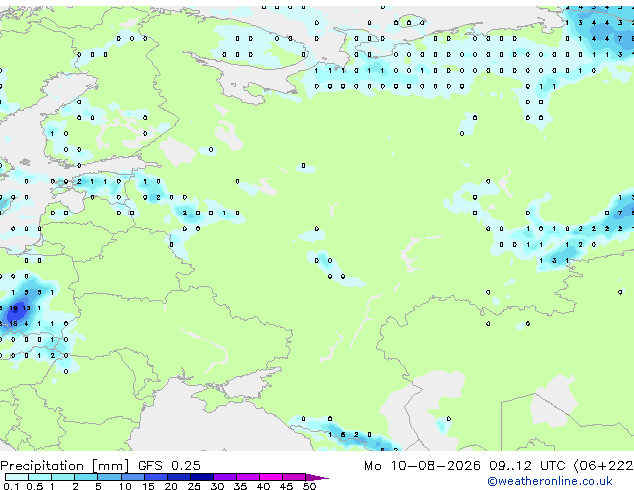634x490 pixels.
Task: Click the legend label '25'
Action: (x=194, y=486)
